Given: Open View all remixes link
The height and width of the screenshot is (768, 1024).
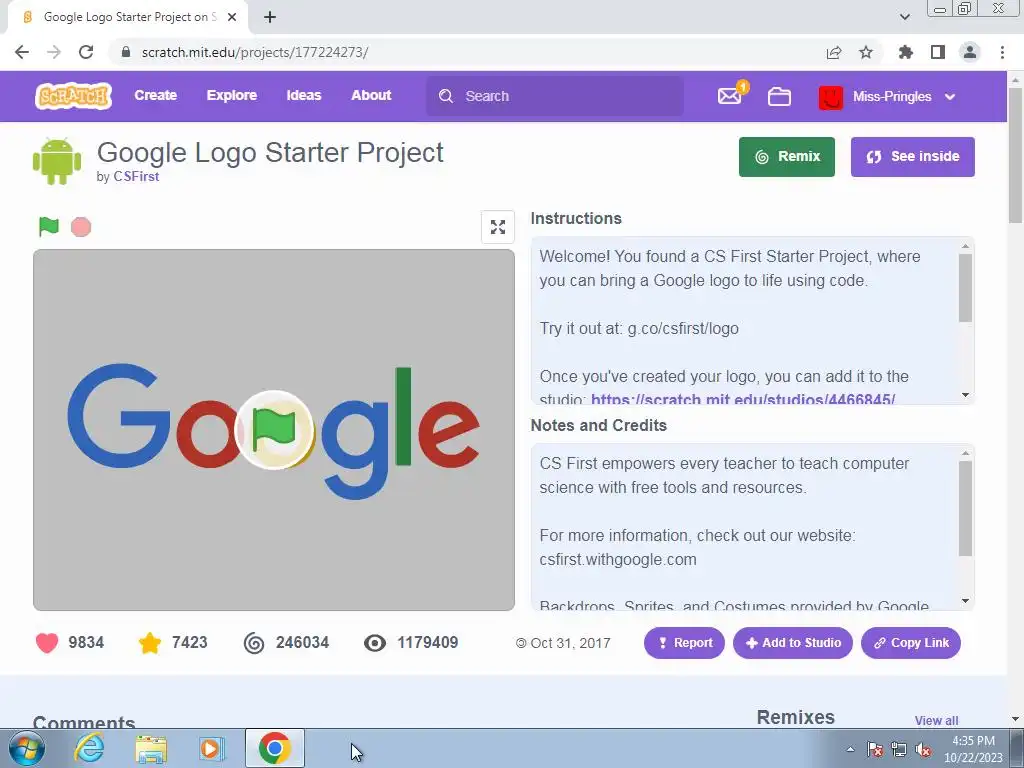Looking at the screenshot, I should click(936, 720).
